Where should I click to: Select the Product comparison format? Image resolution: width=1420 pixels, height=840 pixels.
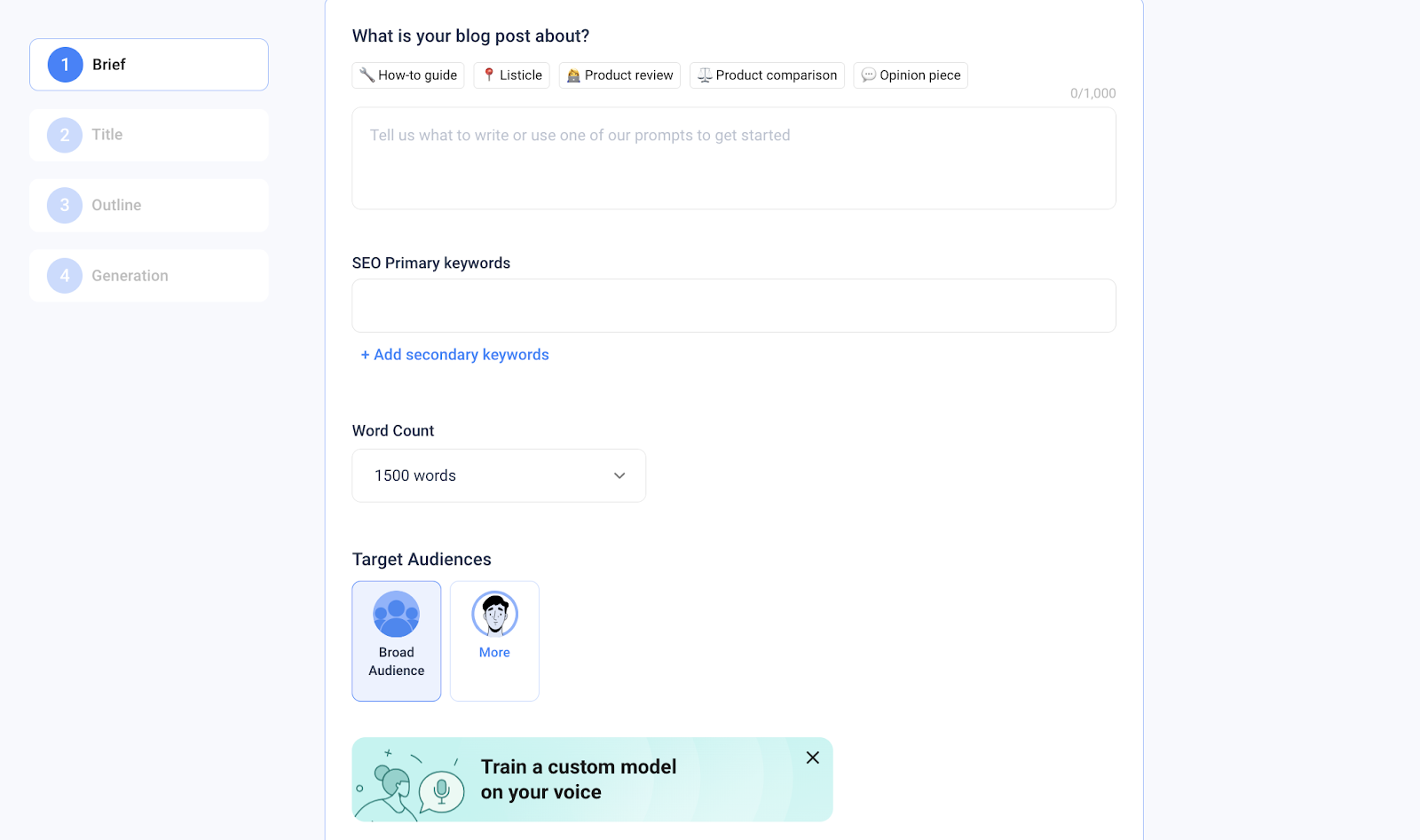[766, 75]
